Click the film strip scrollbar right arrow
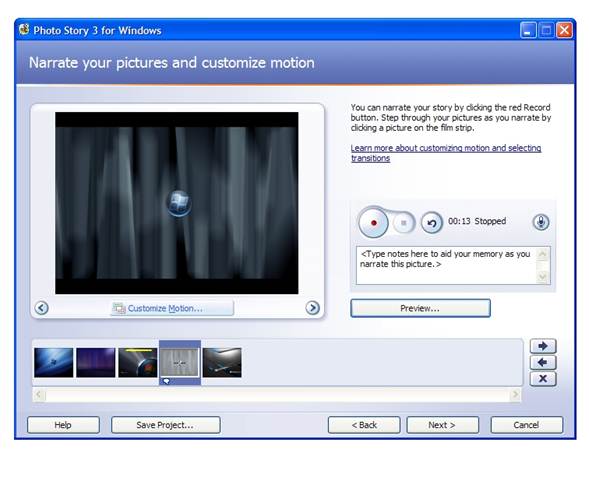Image resolution: width=589 pixels, height=488 pixels. (515, 394)
